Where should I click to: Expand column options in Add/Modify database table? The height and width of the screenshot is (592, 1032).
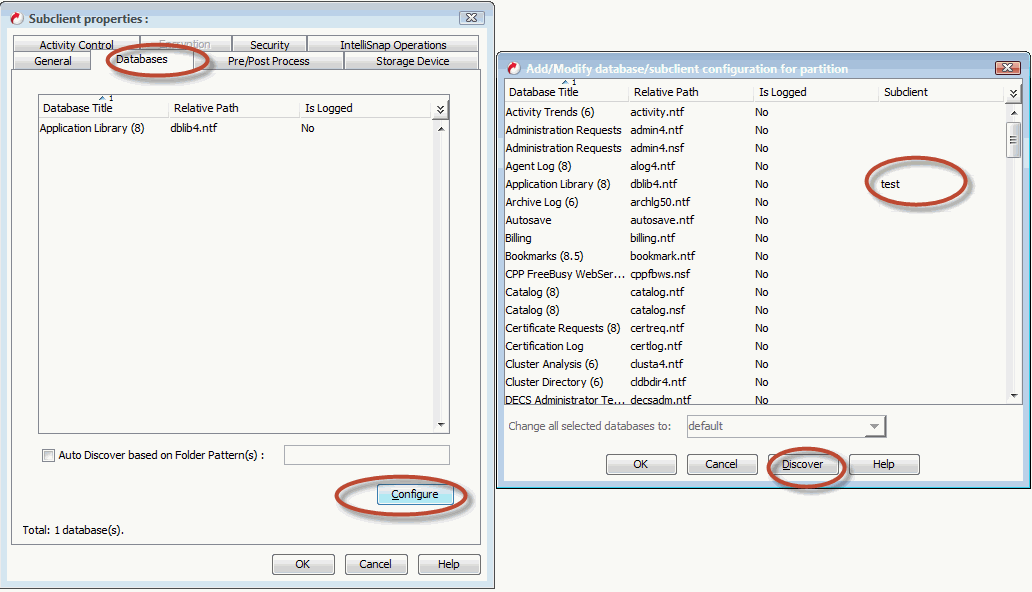pyautogui.click(x=1013, y=93)
